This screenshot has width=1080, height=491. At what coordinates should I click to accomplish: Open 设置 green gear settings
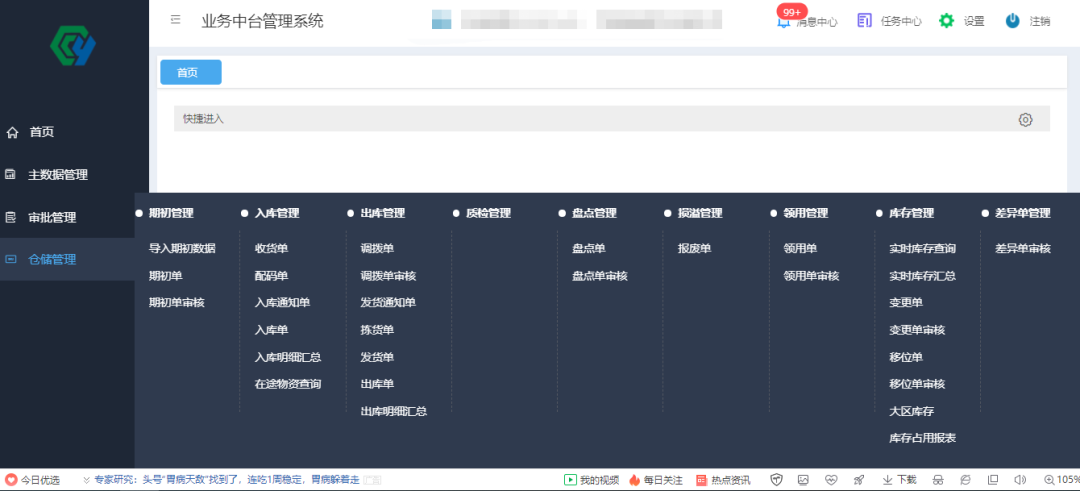pos(962,21)
